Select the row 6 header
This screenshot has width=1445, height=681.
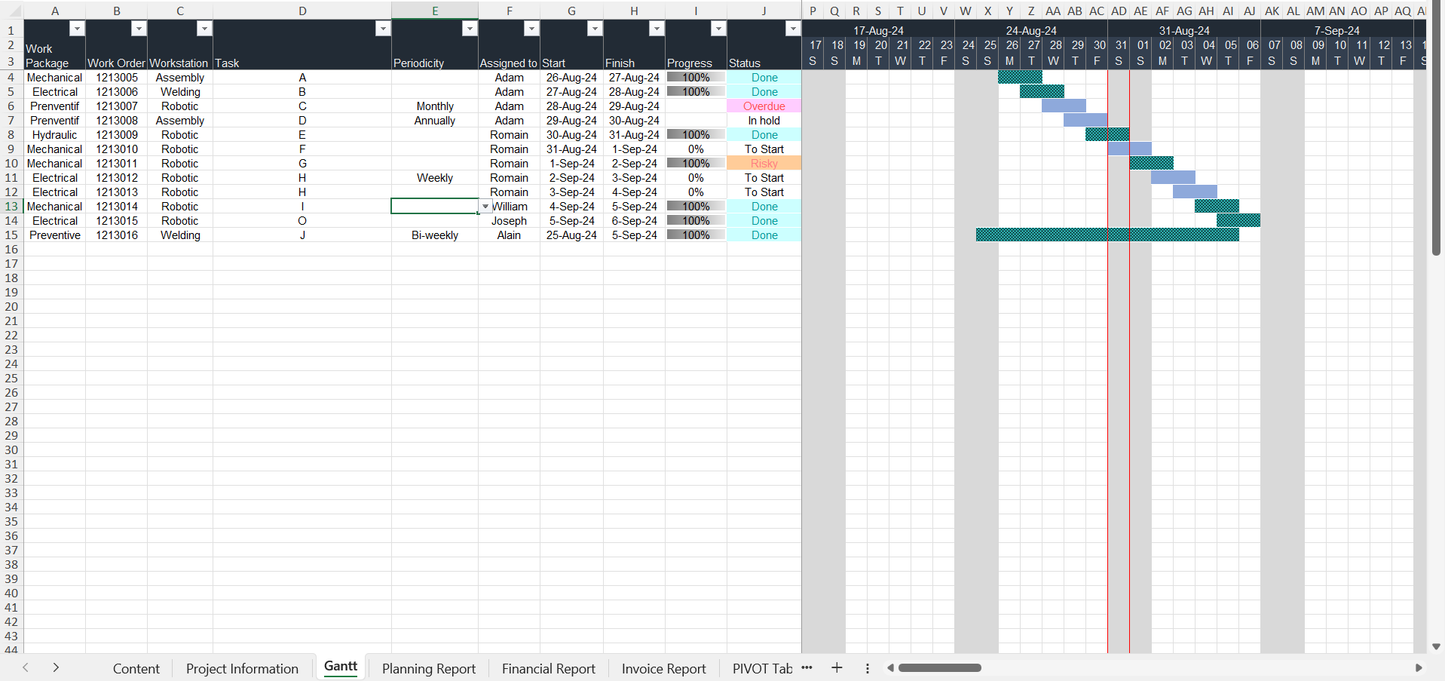point(11,106)
